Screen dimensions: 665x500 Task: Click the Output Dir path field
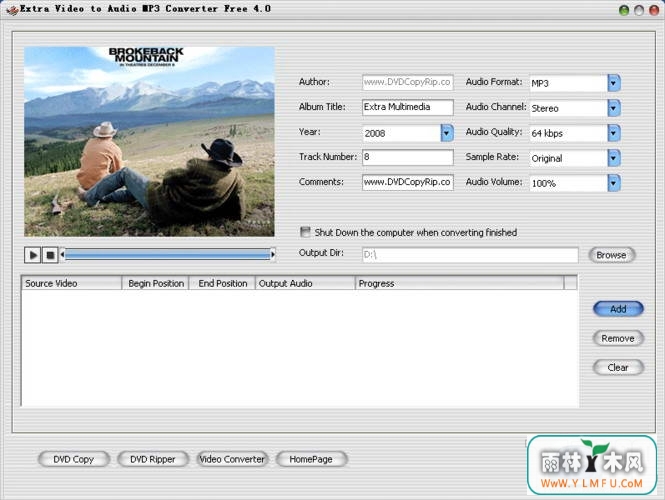[470, 255]
